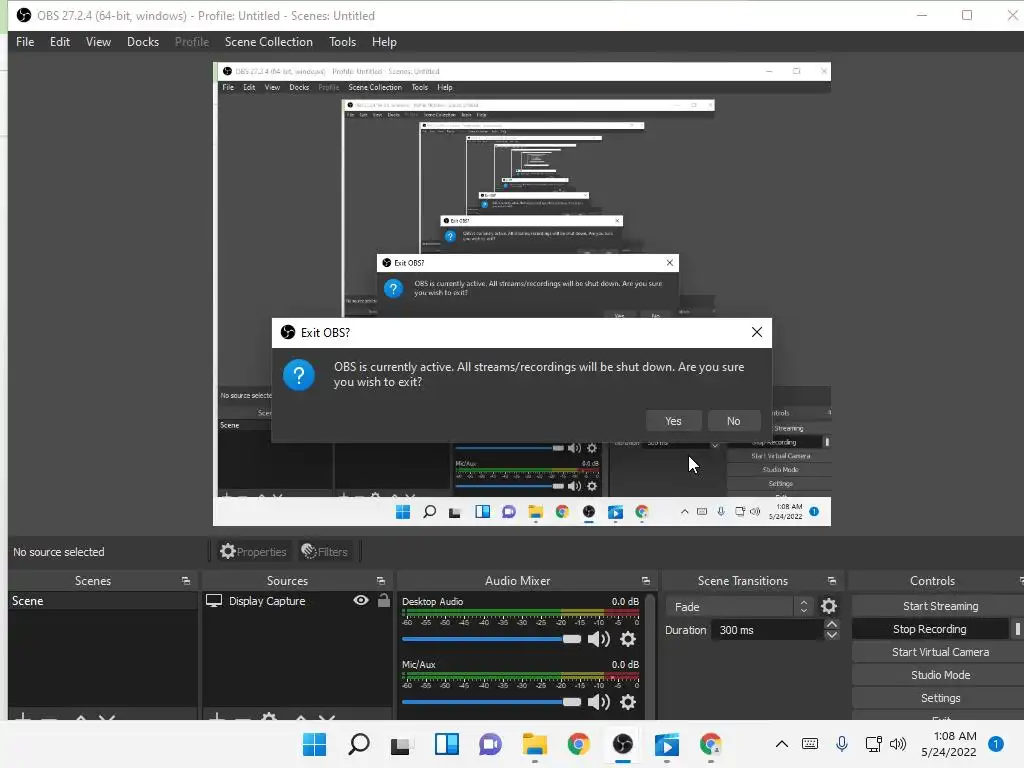Open the Scene Collection menu
This screenshot has width=1024, height=768.
click(x=268, y=42)
